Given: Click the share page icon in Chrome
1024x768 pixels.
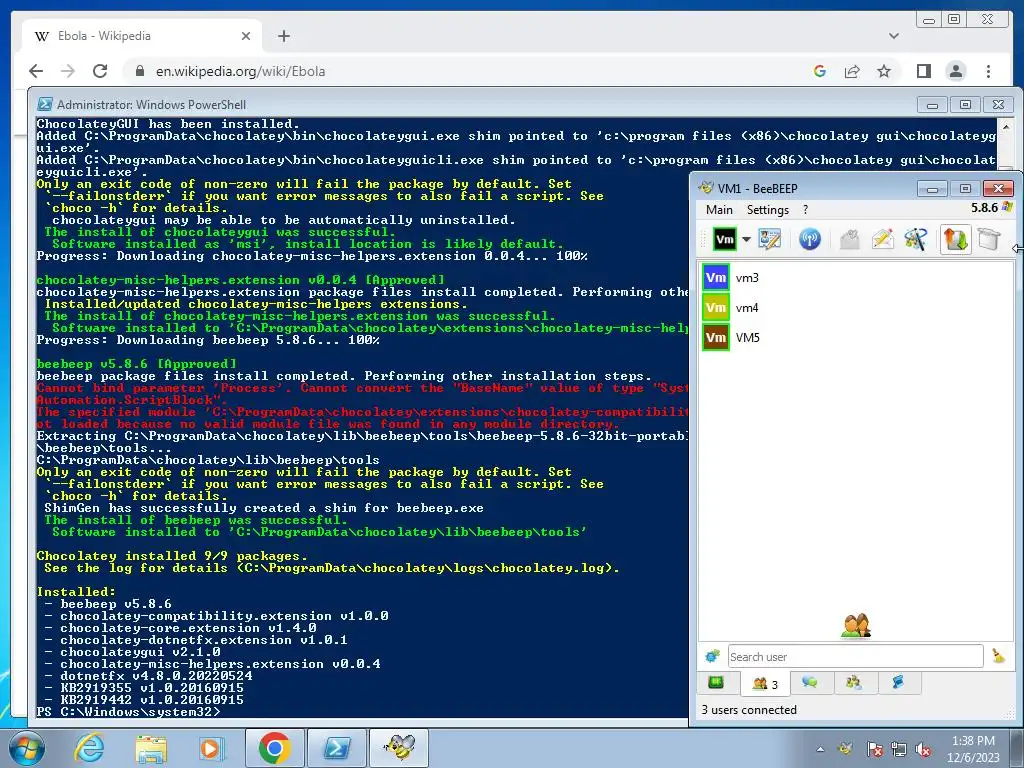Looking at the screenshot, I should point(852,71).
